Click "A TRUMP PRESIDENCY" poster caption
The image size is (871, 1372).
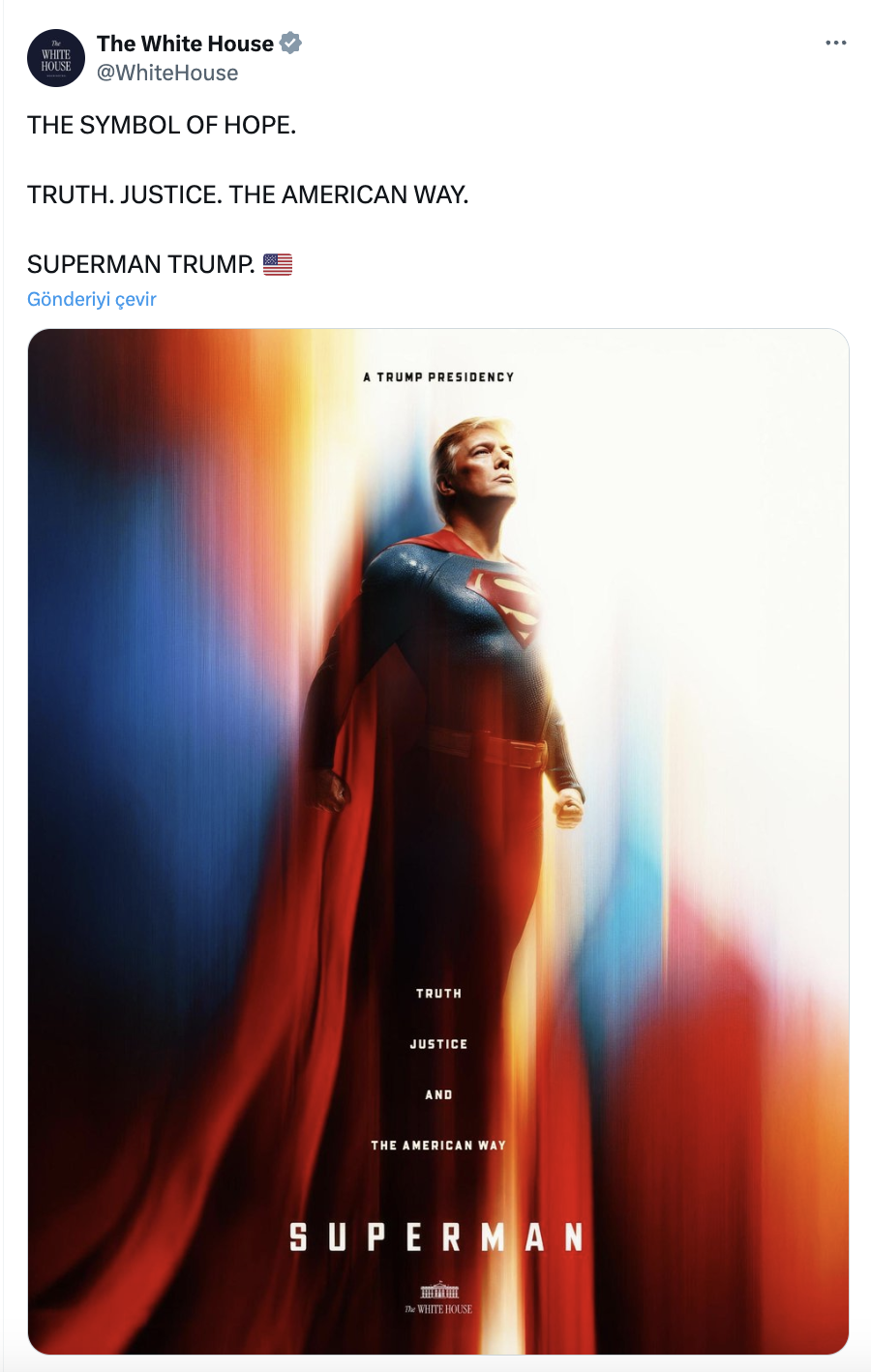click(438, 377)
